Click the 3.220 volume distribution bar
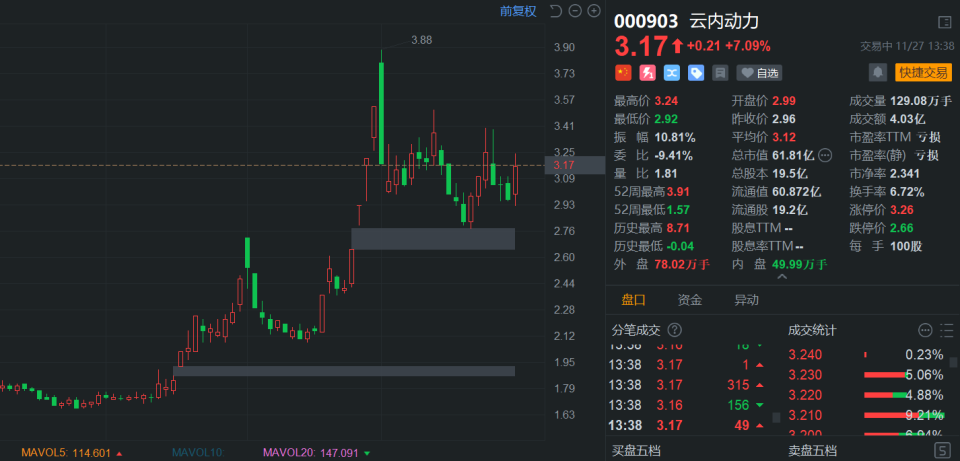 click(886, 395)
